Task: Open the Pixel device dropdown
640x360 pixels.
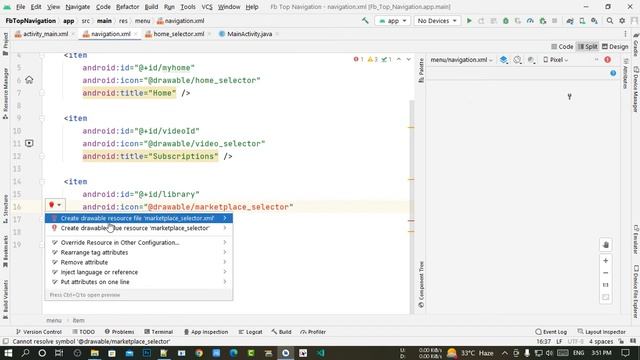Action: point(556,60)
